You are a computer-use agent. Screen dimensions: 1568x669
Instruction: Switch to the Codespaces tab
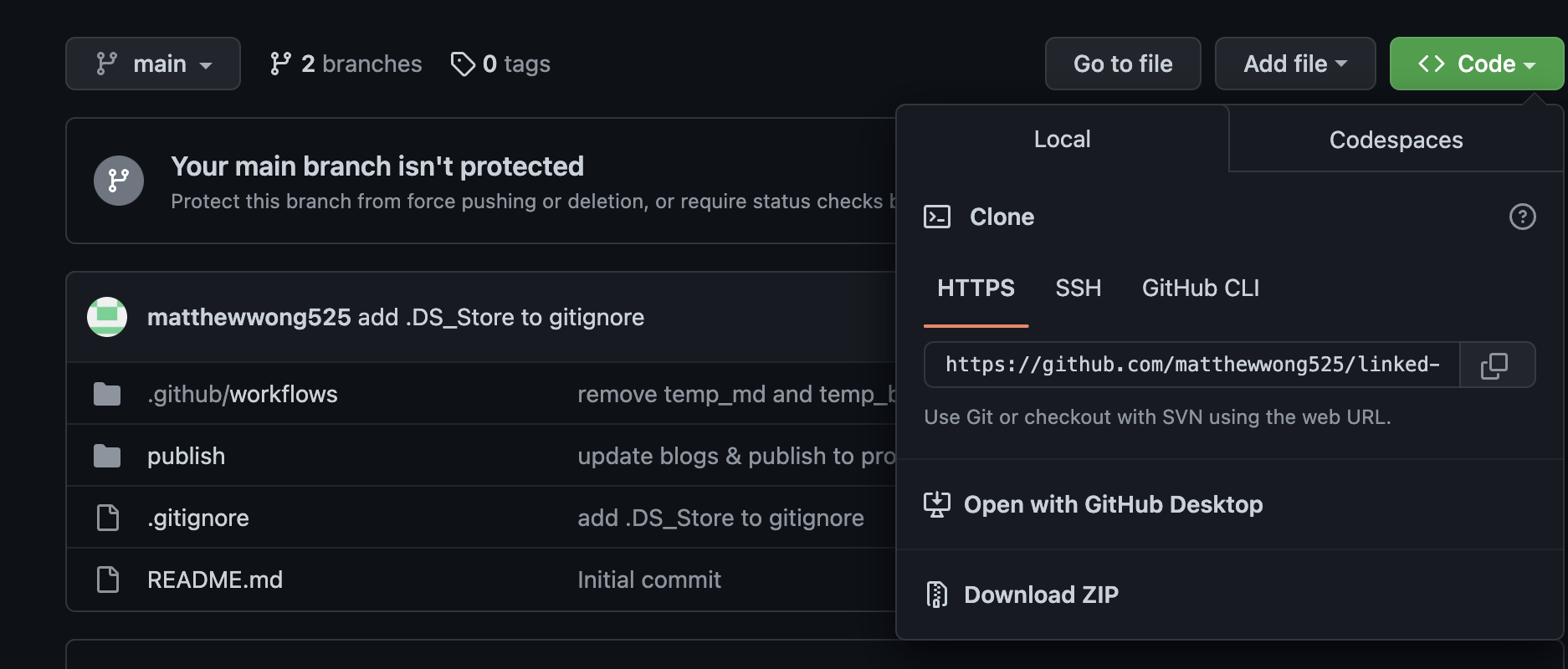[x=1396, y=140]
